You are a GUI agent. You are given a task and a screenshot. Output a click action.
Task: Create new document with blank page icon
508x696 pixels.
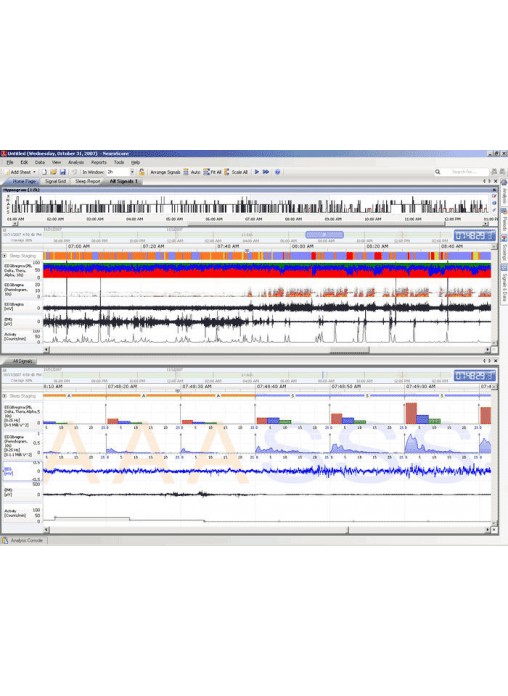click(x=44, y=172)
